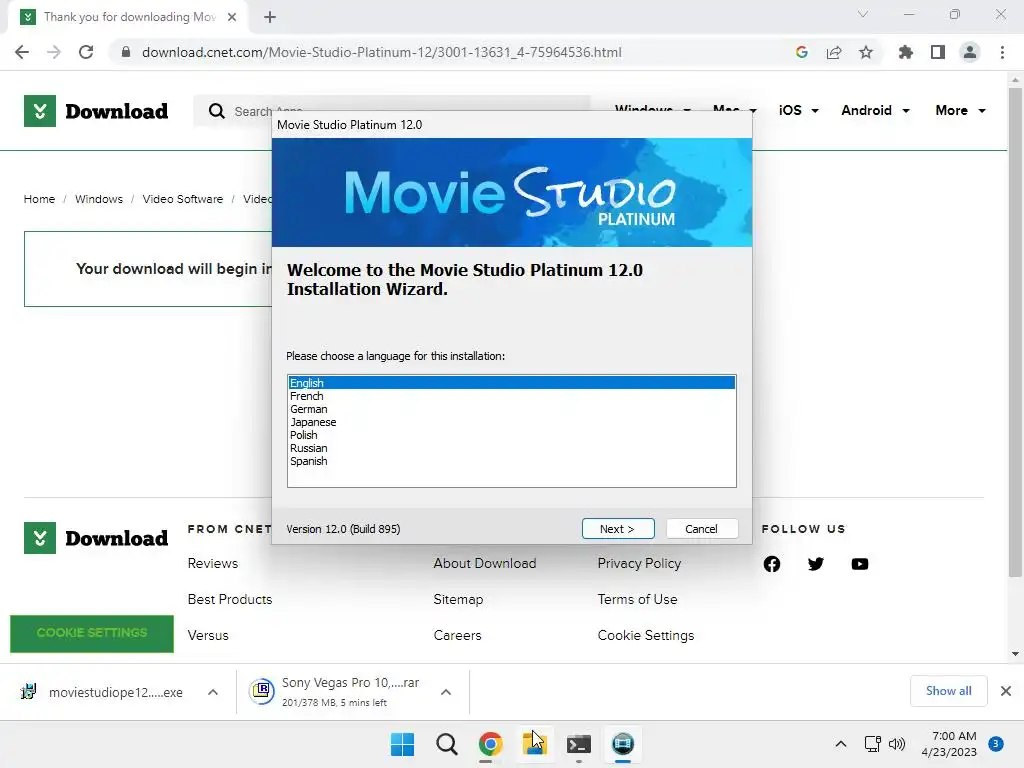1024x768 pixels.
Task: Close the 'Thank you for downloading' tab
Action: tap(232, 17)
